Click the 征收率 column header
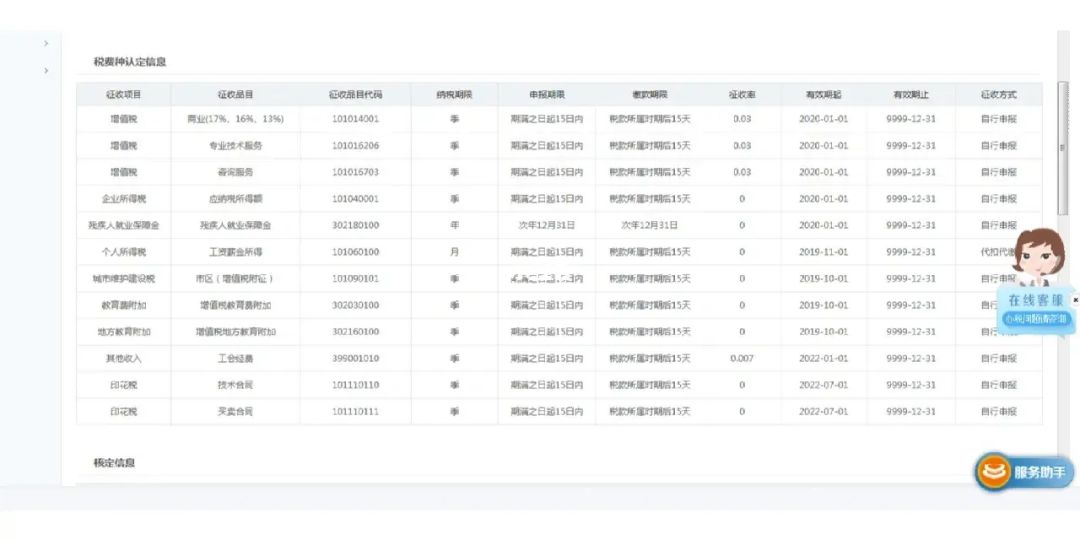The image size is (1080, 540). click(x=741, y=95)
